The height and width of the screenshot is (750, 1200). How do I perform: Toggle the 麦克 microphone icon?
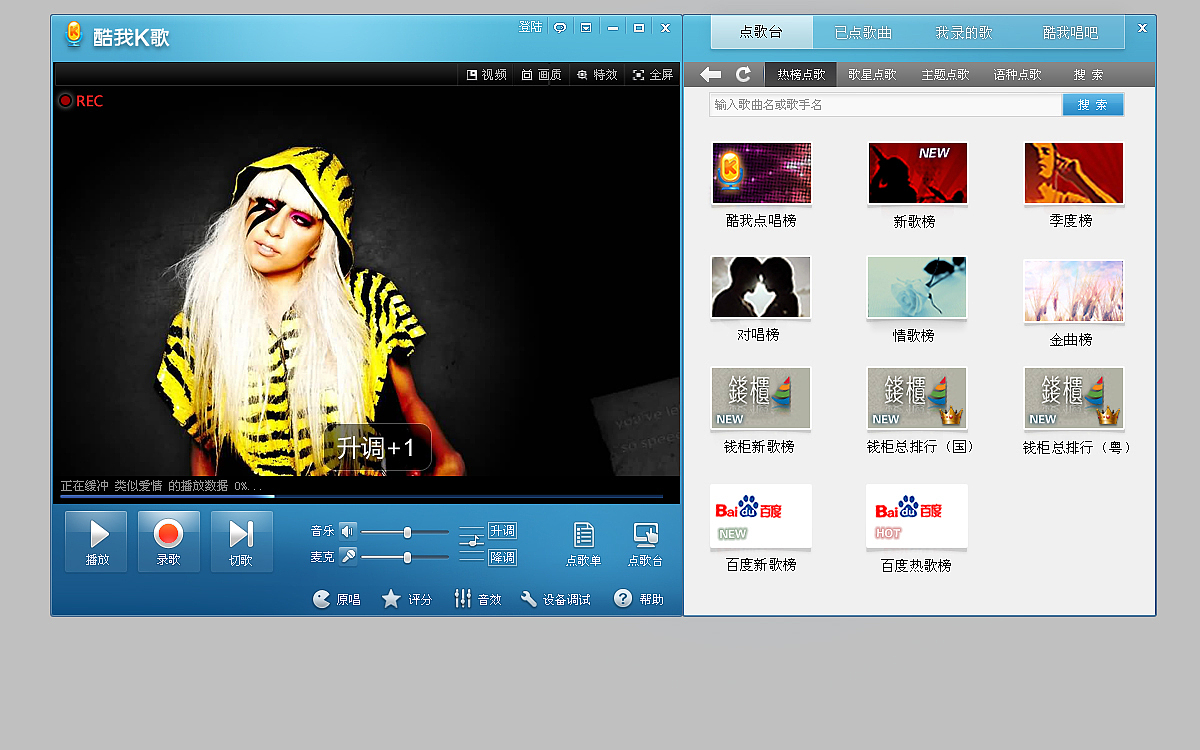click(348, 556)
